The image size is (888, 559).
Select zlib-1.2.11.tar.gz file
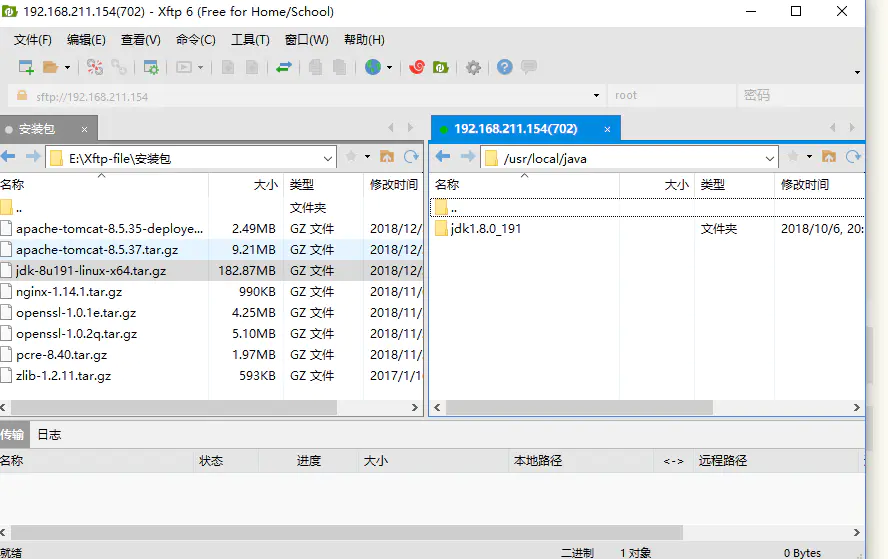tap(211, 375)
